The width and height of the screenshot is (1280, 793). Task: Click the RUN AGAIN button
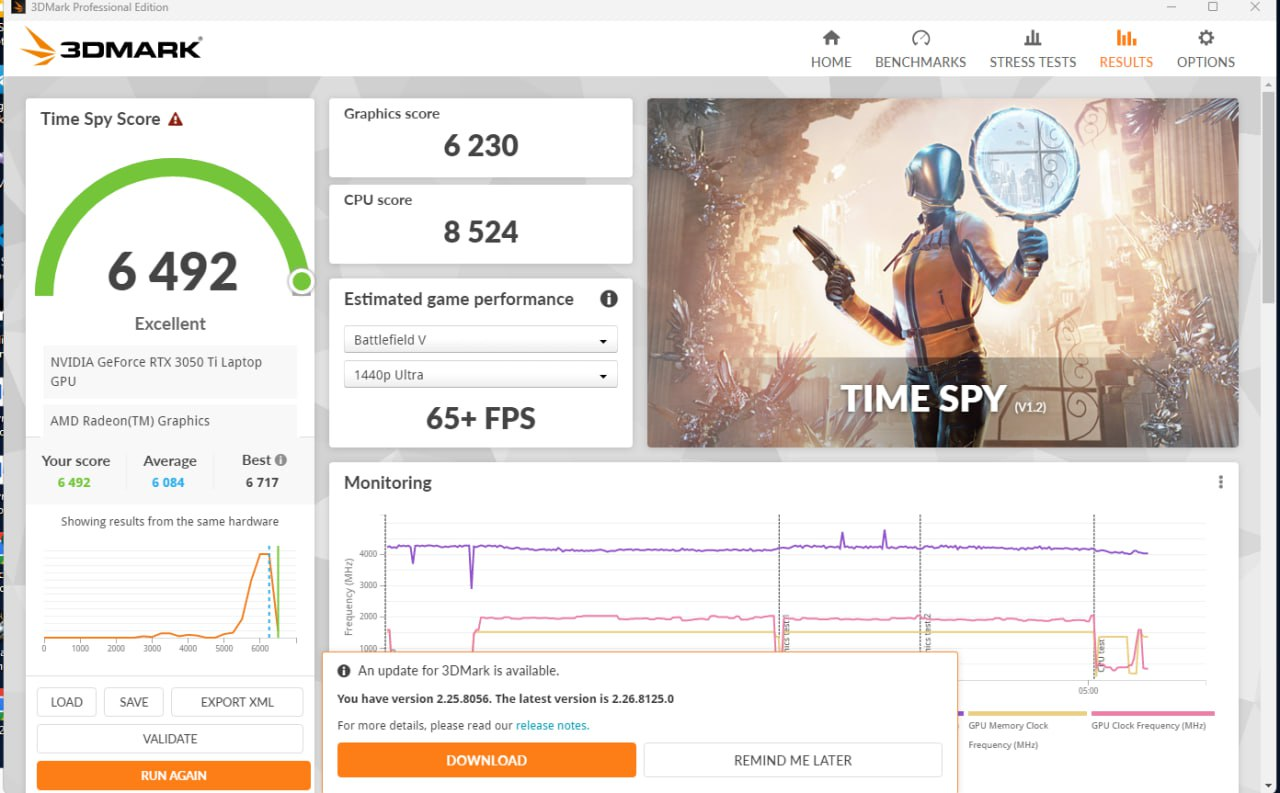[174, 775]
